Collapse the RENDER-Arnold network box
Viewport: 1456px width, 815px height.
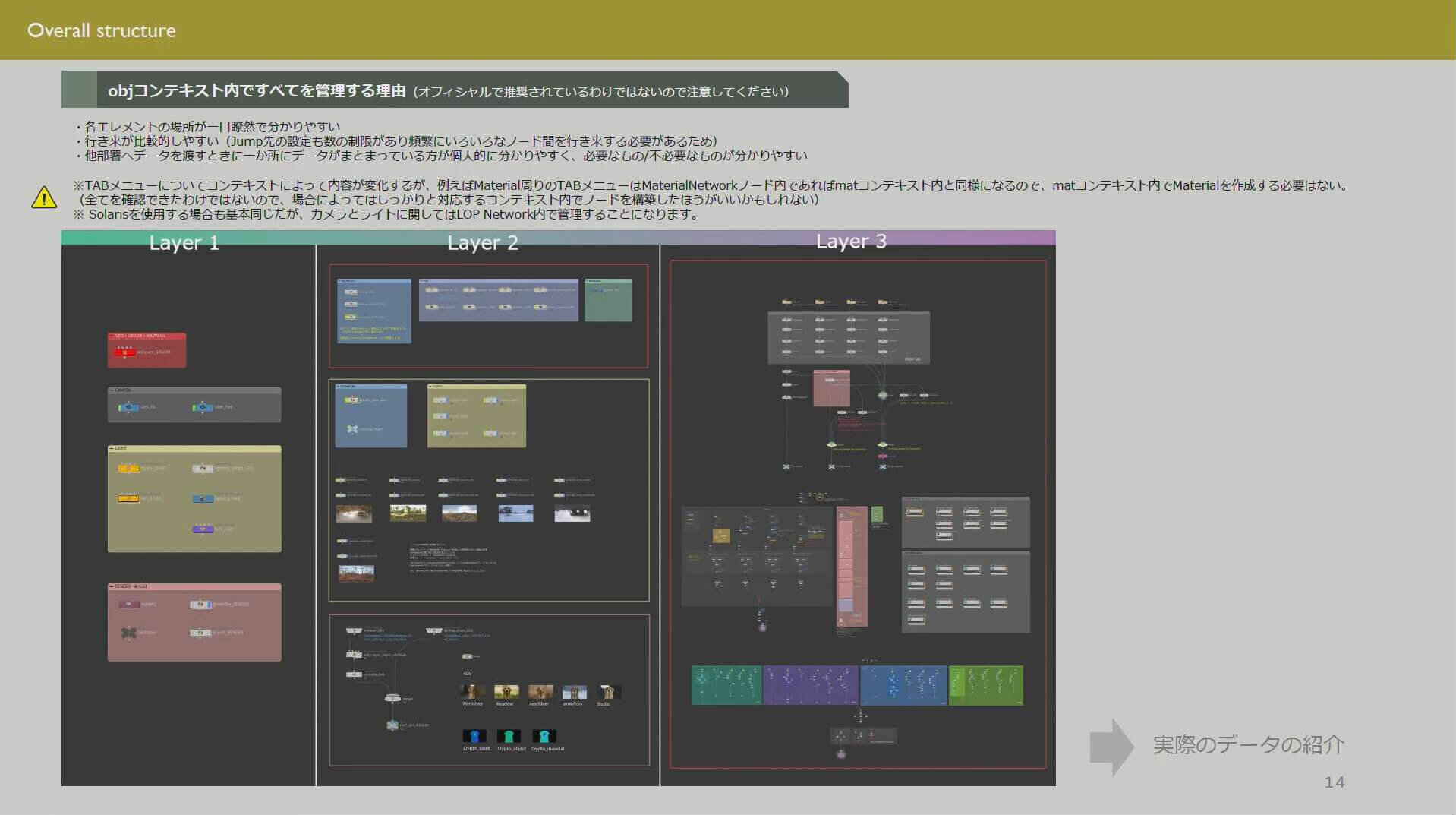pos(112,587)
